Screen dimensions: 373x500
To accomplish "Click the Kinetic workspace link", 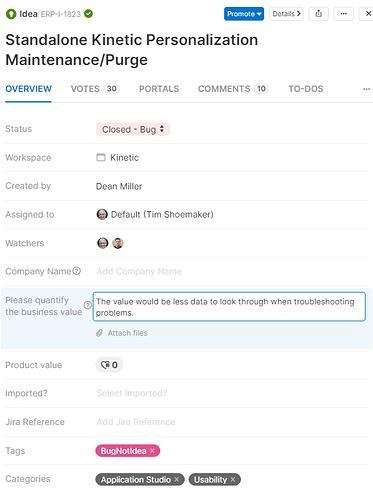I will pyautogui.click(x=124, y=158).
